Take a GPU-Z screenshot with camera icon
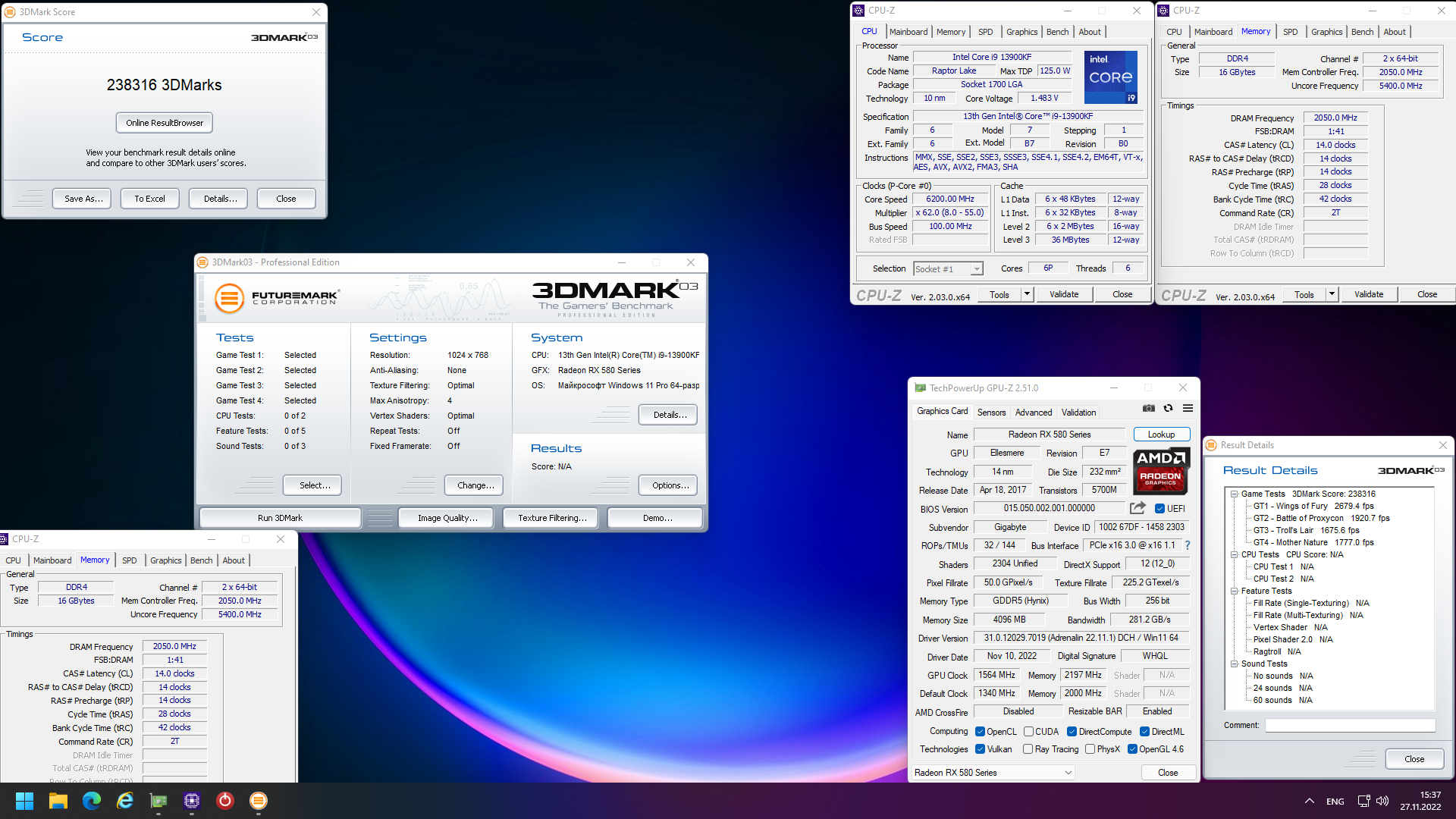 point(1149,408)
